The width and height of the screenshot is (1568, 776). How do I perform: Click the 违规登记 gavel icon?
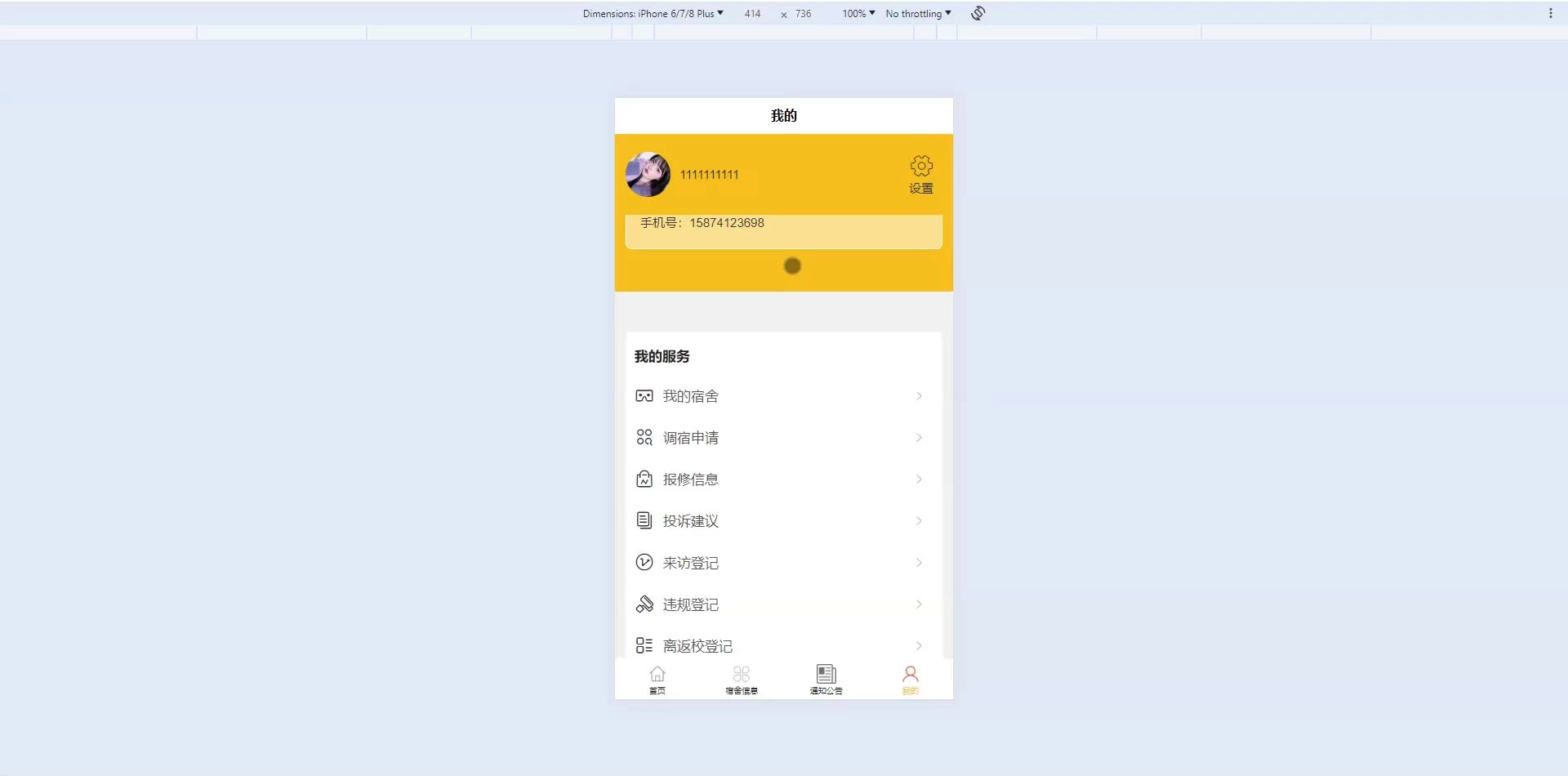[644, 604]
